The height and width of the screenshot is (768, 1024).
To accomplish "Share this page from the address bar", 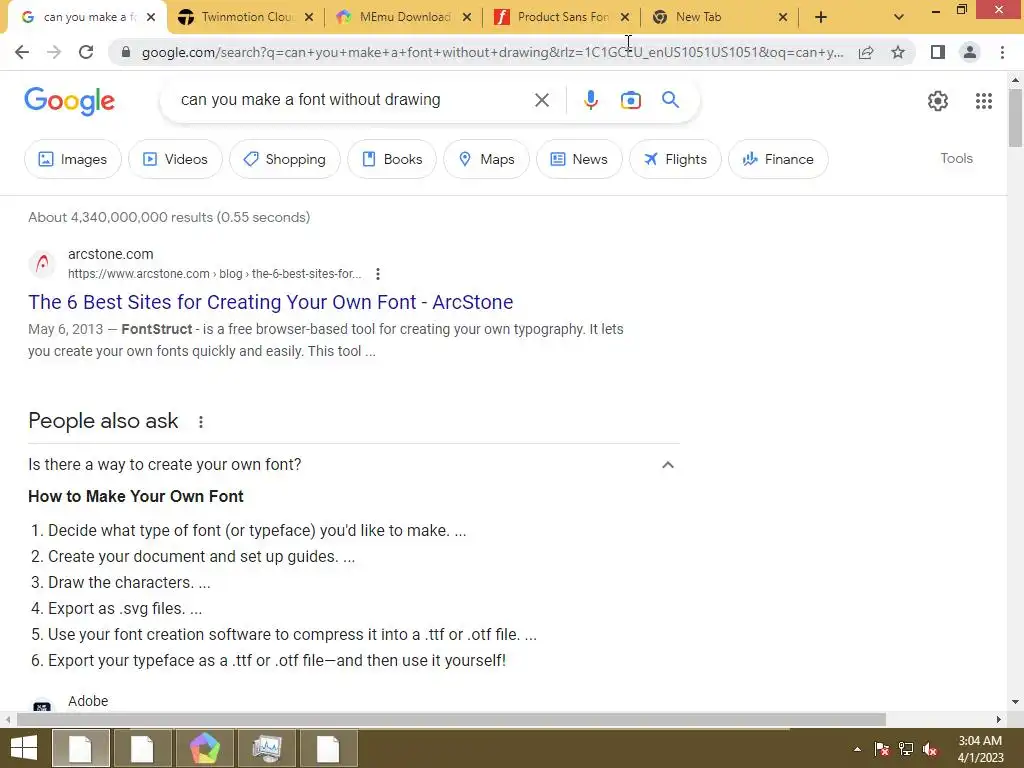I will click(866, 52).
